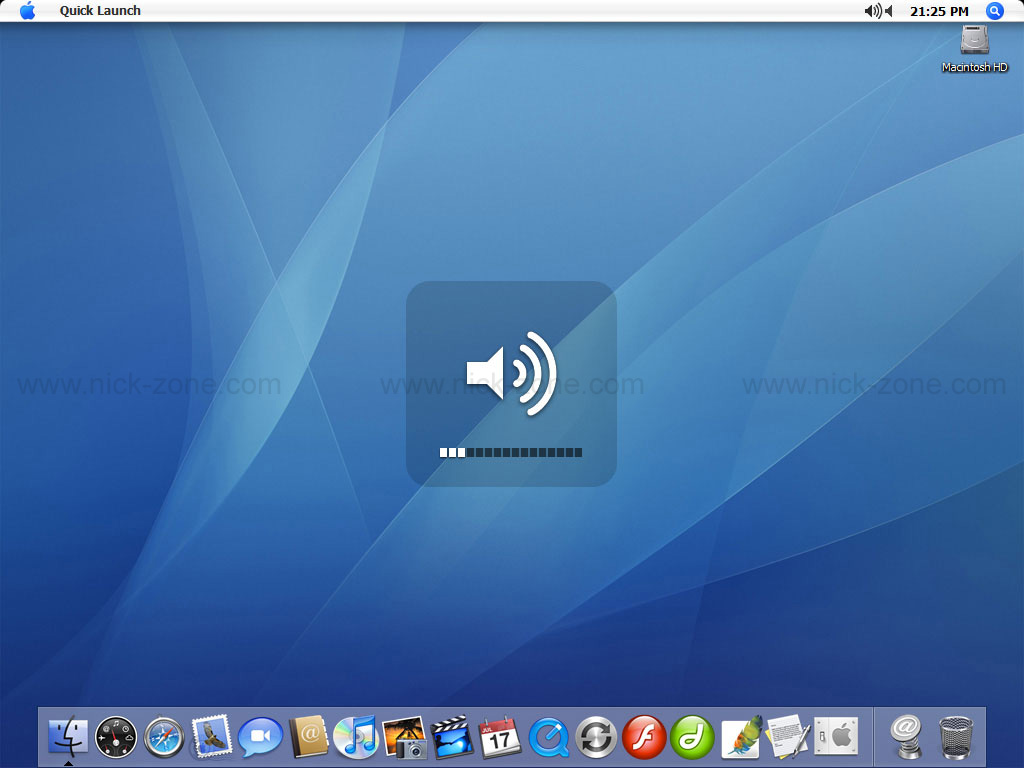Click the volume icon in the menu bar
Viewport: 1024px width, 768px height.
tap(878, 10)
